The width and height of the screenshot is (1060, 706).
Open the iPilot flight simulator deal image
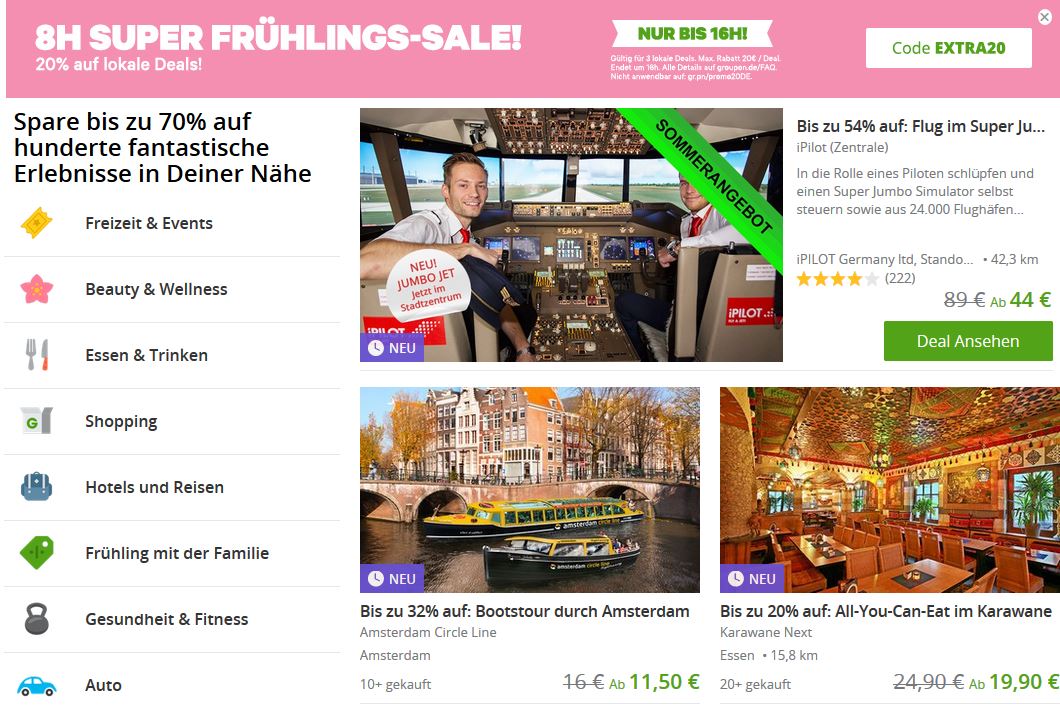click(x=571, y=235)
